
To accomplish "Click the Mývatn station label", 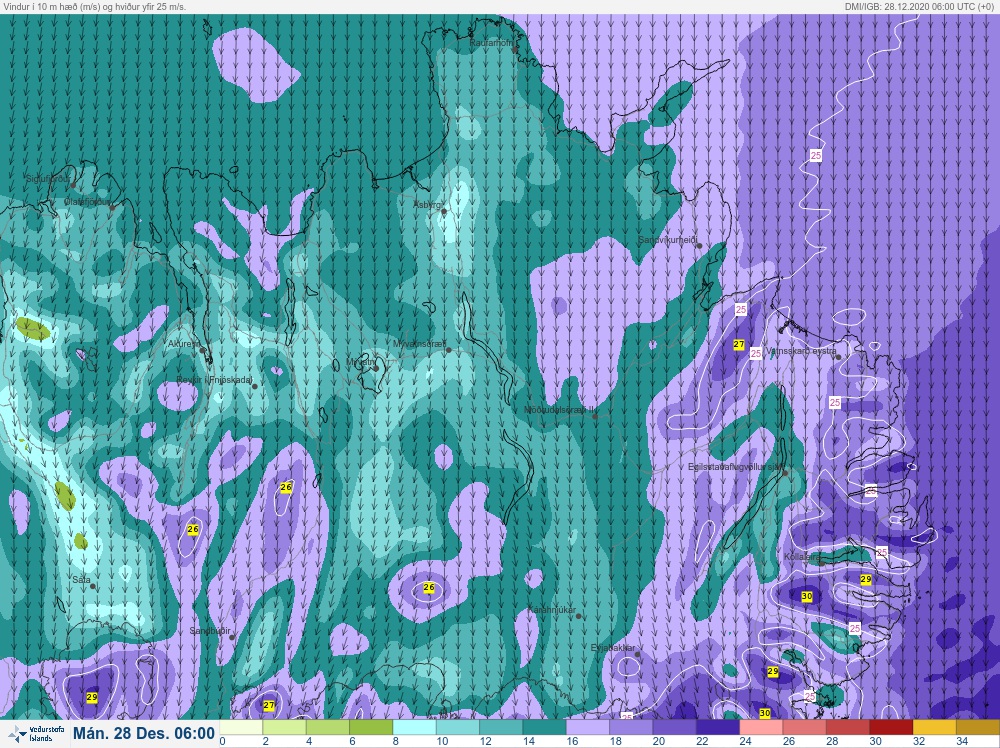I will tap(360, 362).
